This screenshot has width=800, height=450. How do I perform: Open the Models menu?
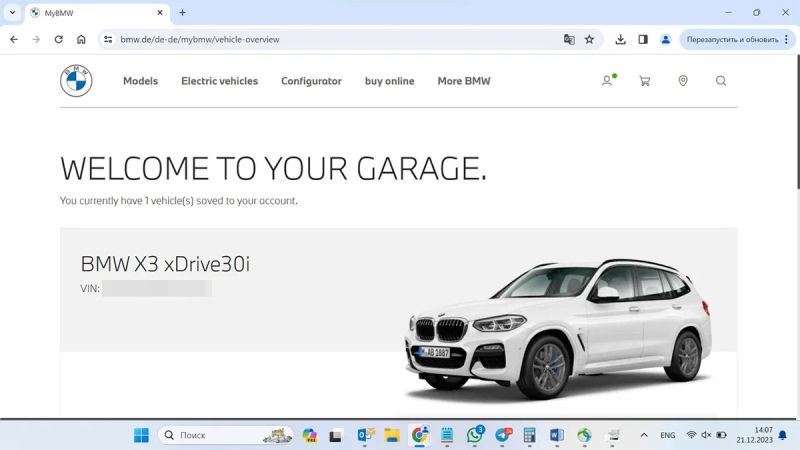point(140,81)
